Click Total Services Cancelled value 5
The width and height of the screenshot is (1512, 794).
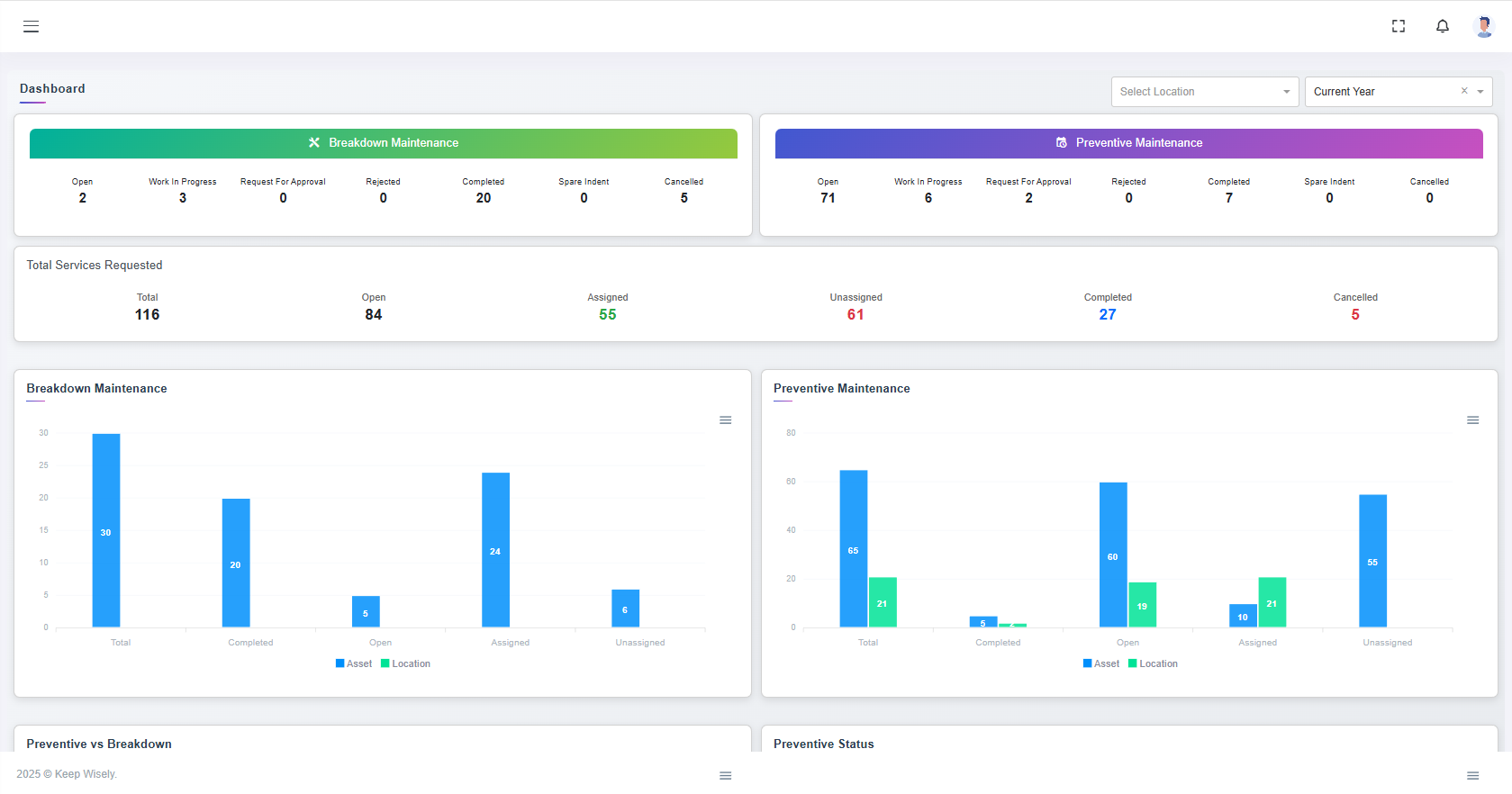(1355, 315)
